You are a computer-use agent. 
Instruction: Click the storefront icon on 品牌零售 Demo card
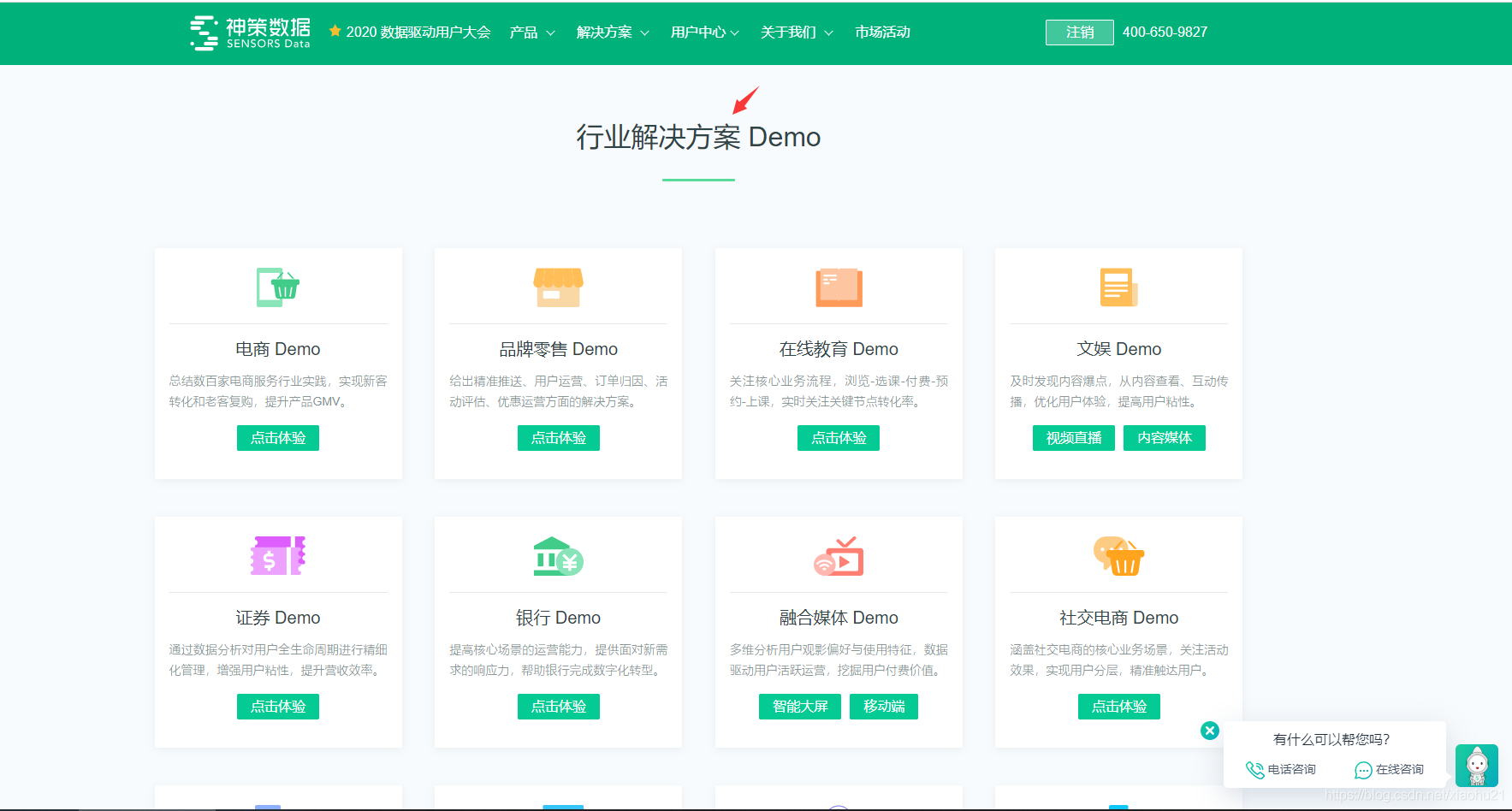pos(558,287)
